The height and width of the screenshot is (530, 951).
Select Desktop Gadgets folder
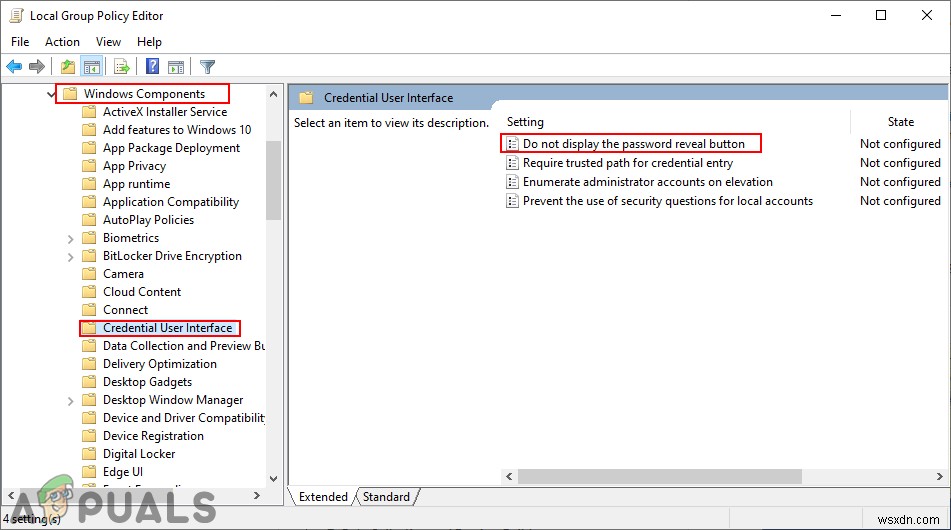147,382
